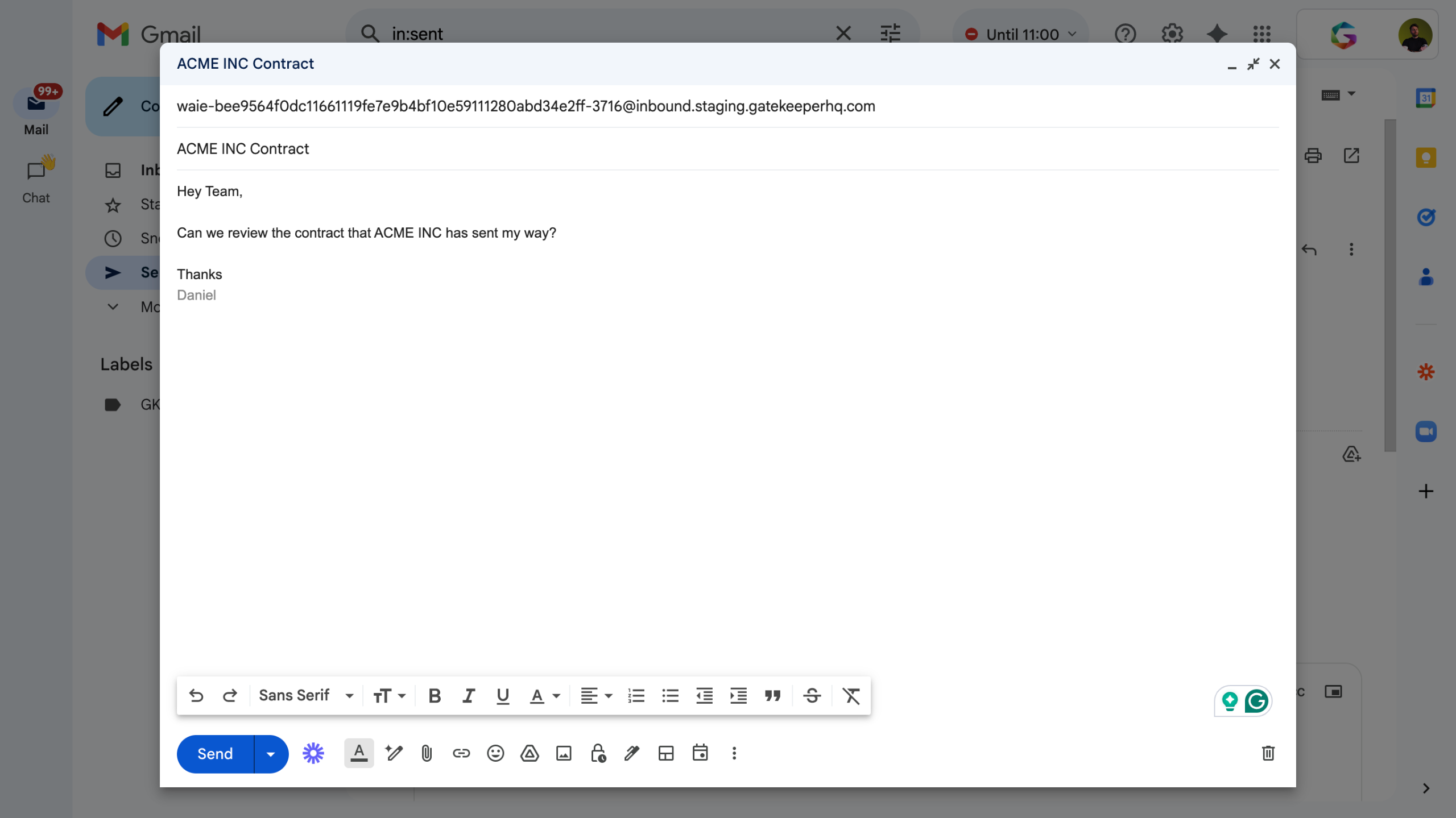Viewport: 1456px width, 818px height.
Task: Open more options three-dot menu in compose
Action: (734, 754)
